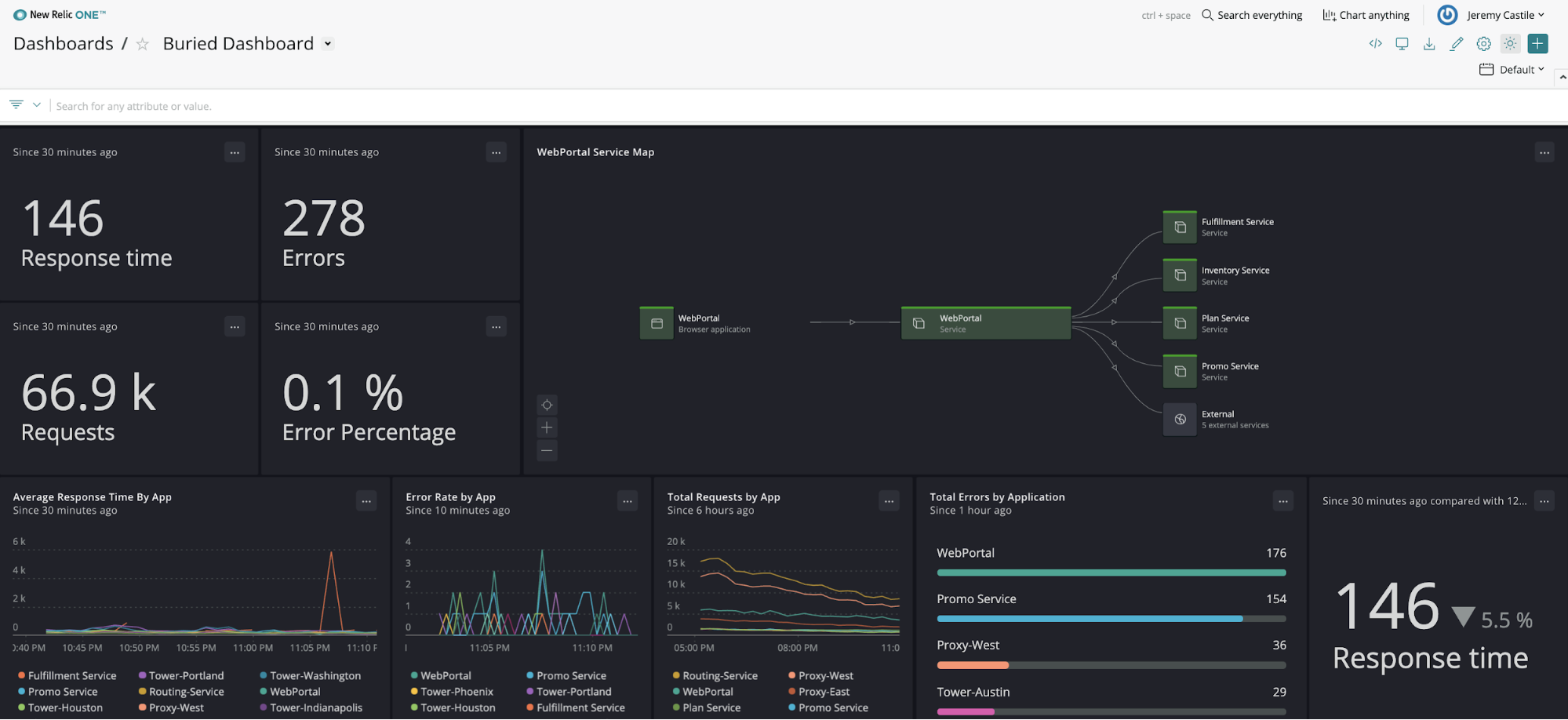Click the filter icon in the search bar
Viewport: 1568px width, 720px height.
(x=16, y=105)
